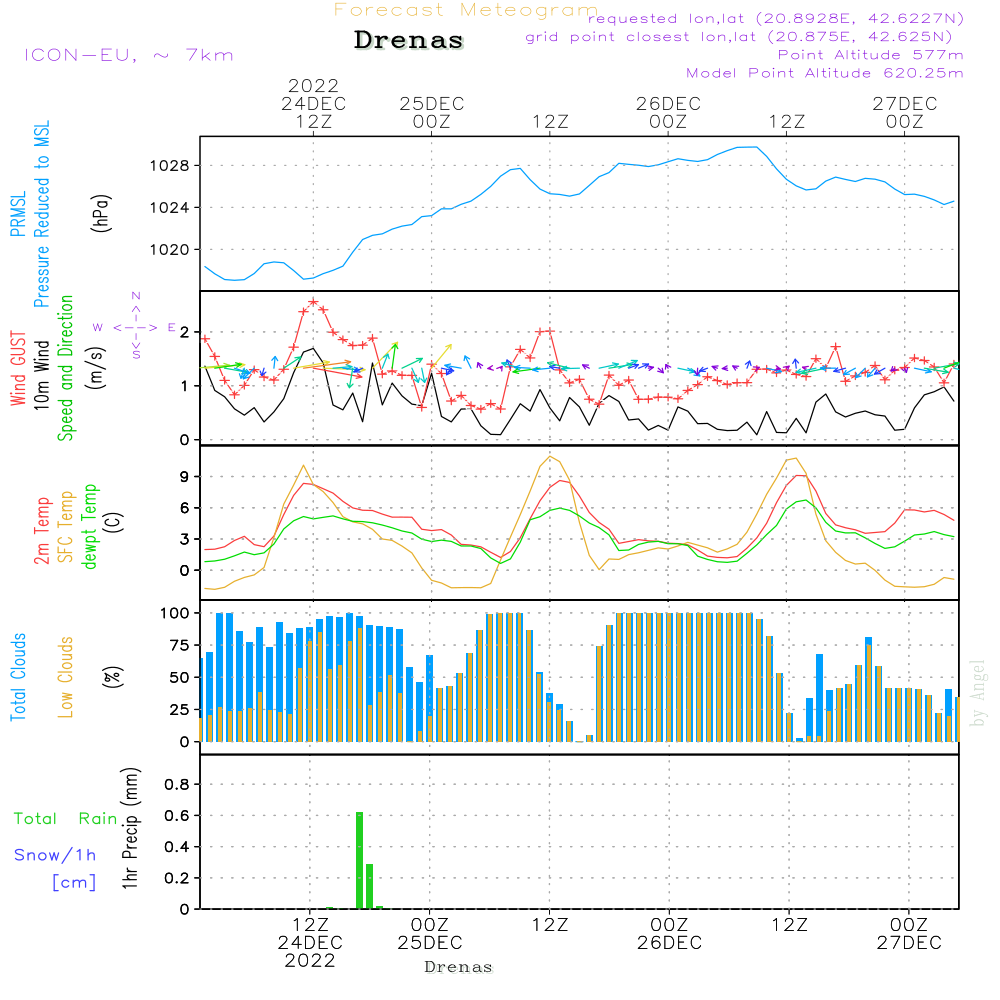Click the ICON-EU ~7km model label
Image resolution: width=1000 pixels, height=1000 pixels.
click(128, 55)
